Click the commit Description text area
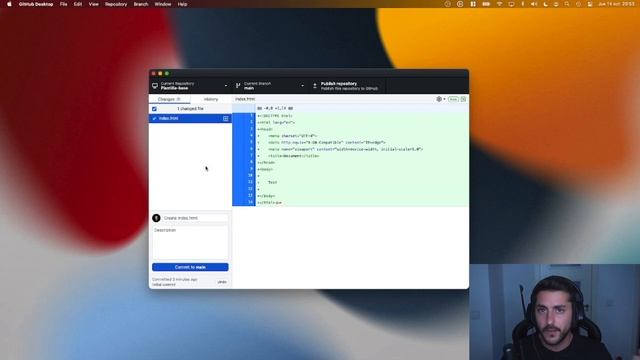 click(x=190, y=242)
